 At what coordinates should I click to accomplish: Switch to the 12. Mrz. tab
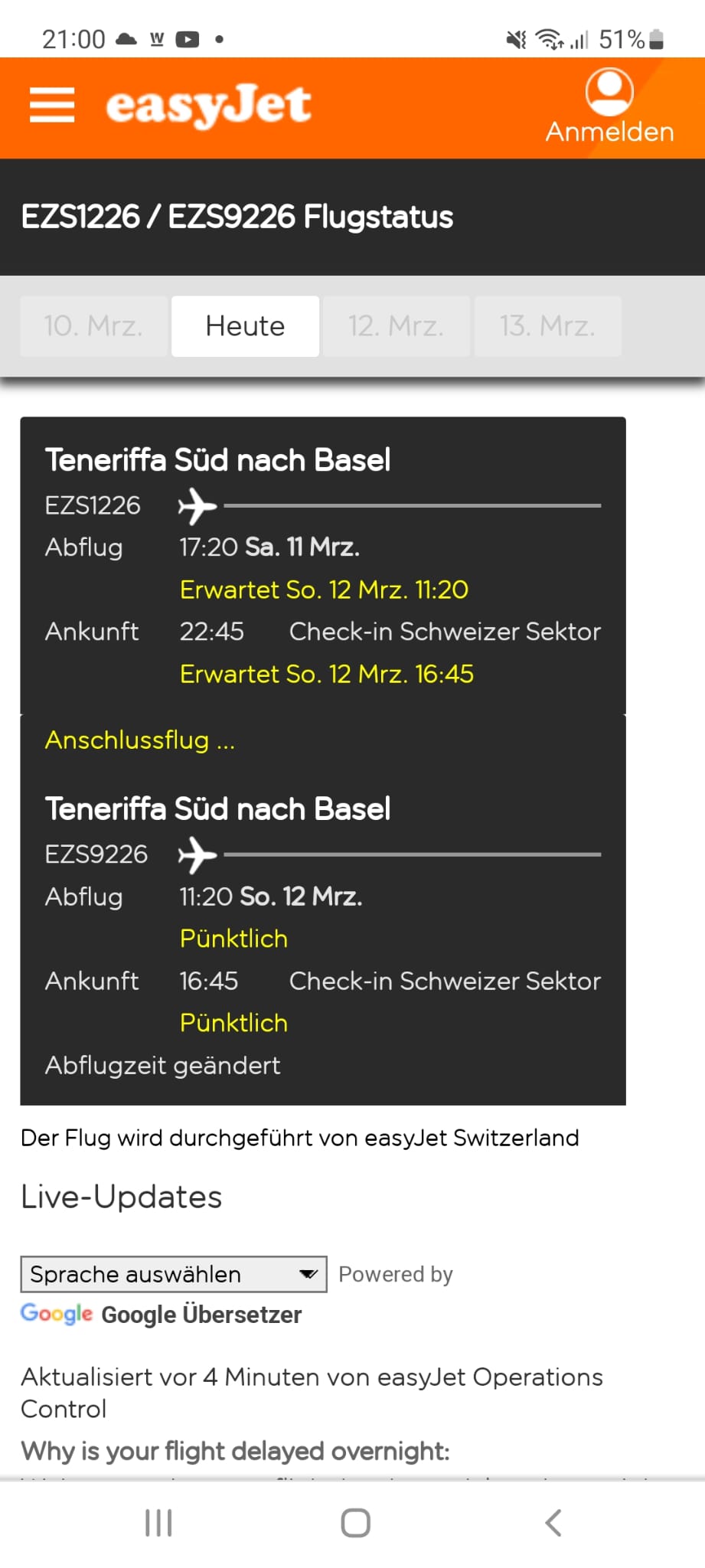tap(397, 326)
